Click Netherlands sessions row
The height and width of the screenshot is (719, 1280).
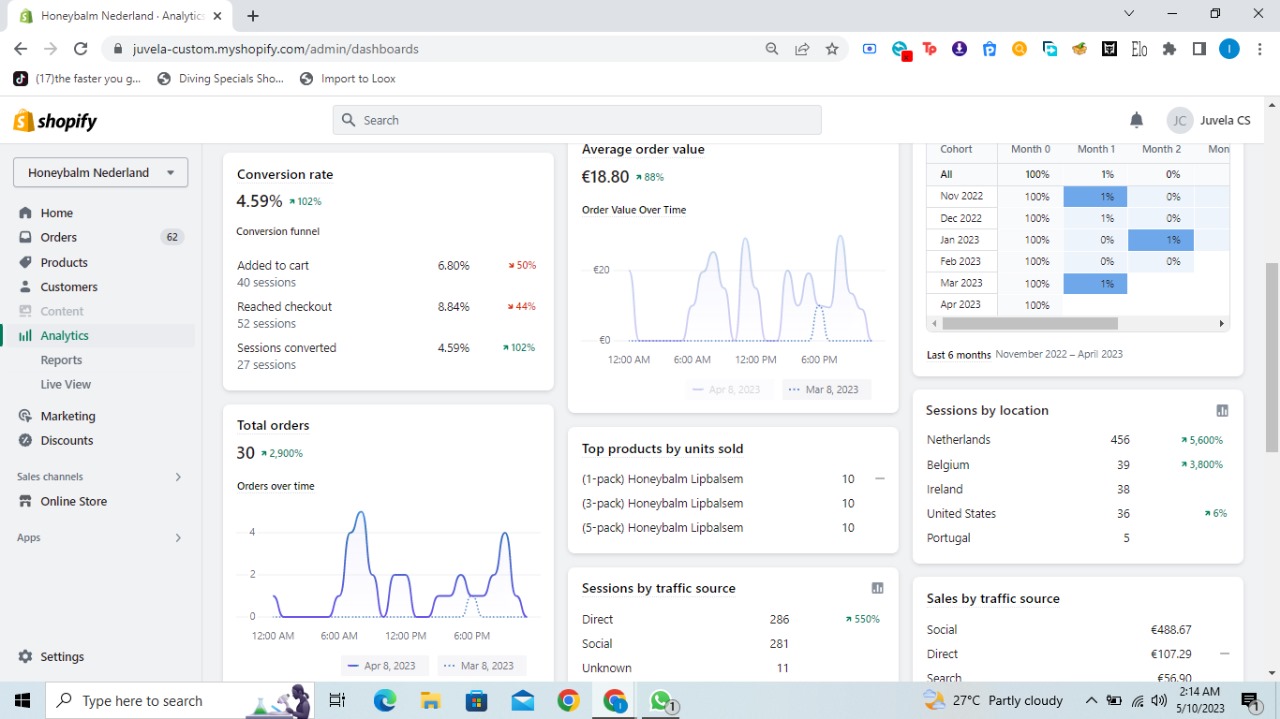[1076, 440]
